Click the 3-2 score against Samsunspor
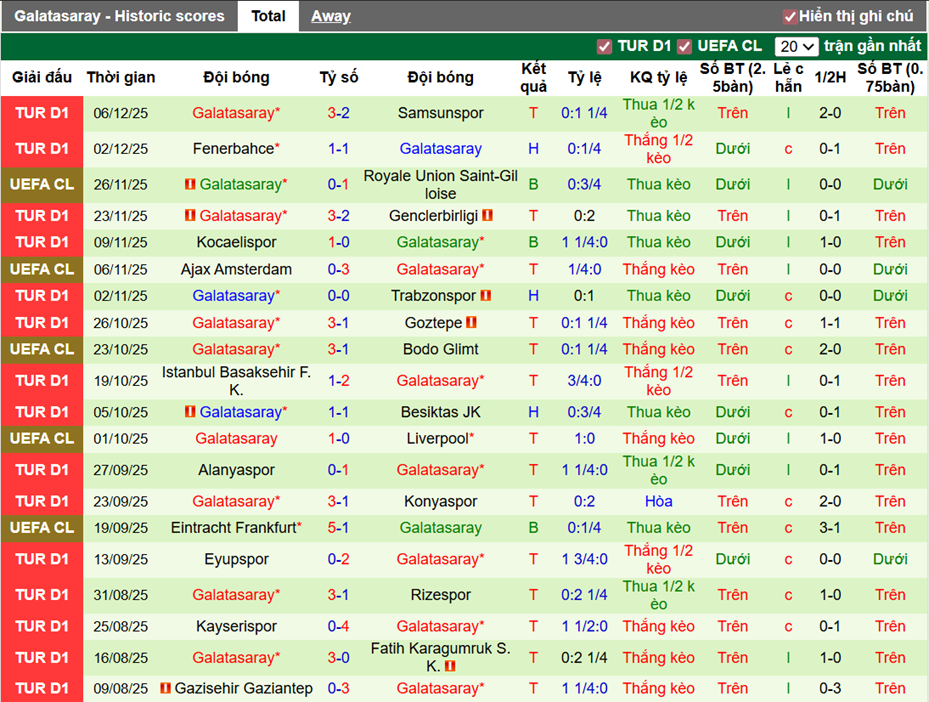Viewport: 929px width, 702px height. 338,113
